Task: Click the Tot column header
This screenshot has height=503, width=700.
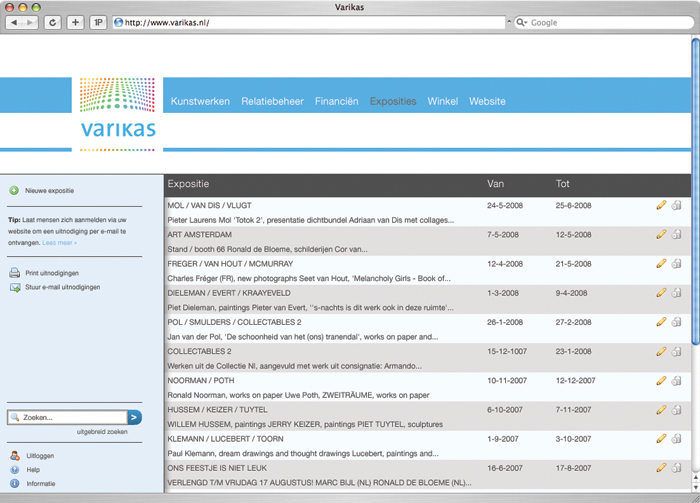Action: [x=562, y=183]
